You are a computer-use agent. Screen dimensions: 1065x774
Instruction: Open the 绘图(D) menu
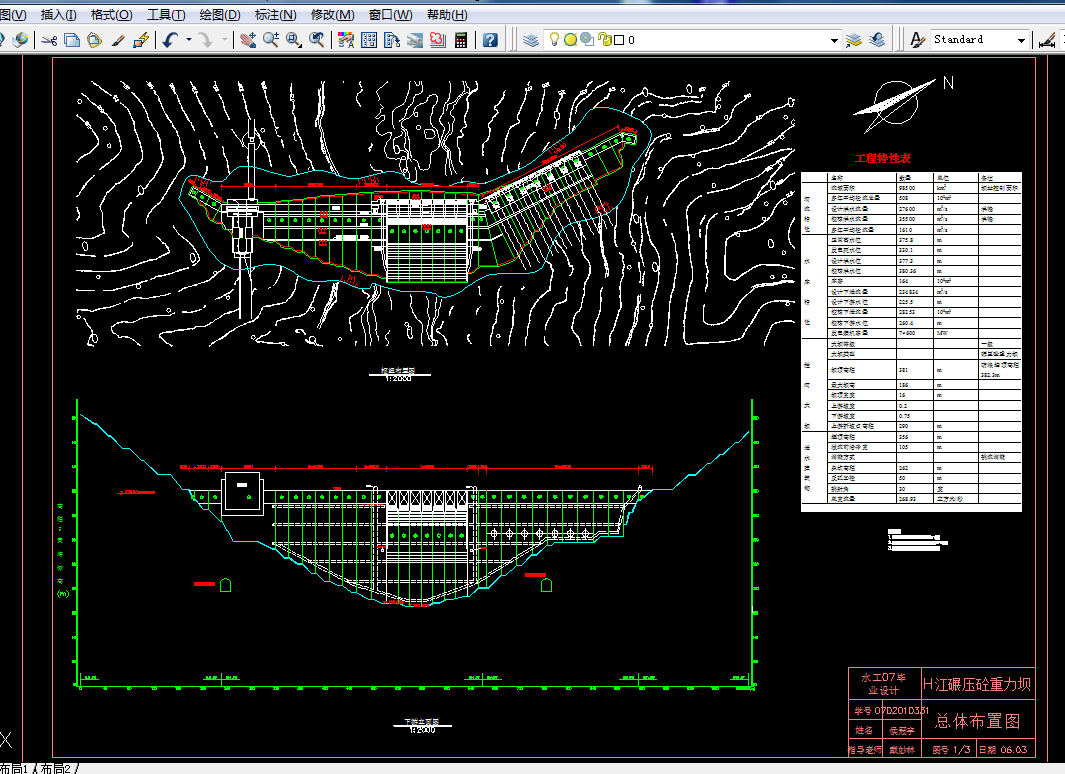click(x=219, y=14)
